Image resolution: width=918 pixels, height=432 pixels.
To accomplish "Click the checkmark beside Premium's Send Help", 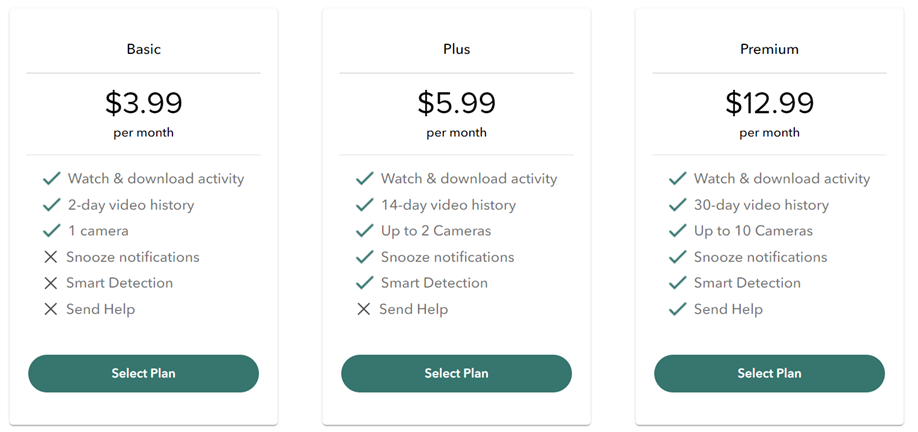I will click(x=678, y=309).
